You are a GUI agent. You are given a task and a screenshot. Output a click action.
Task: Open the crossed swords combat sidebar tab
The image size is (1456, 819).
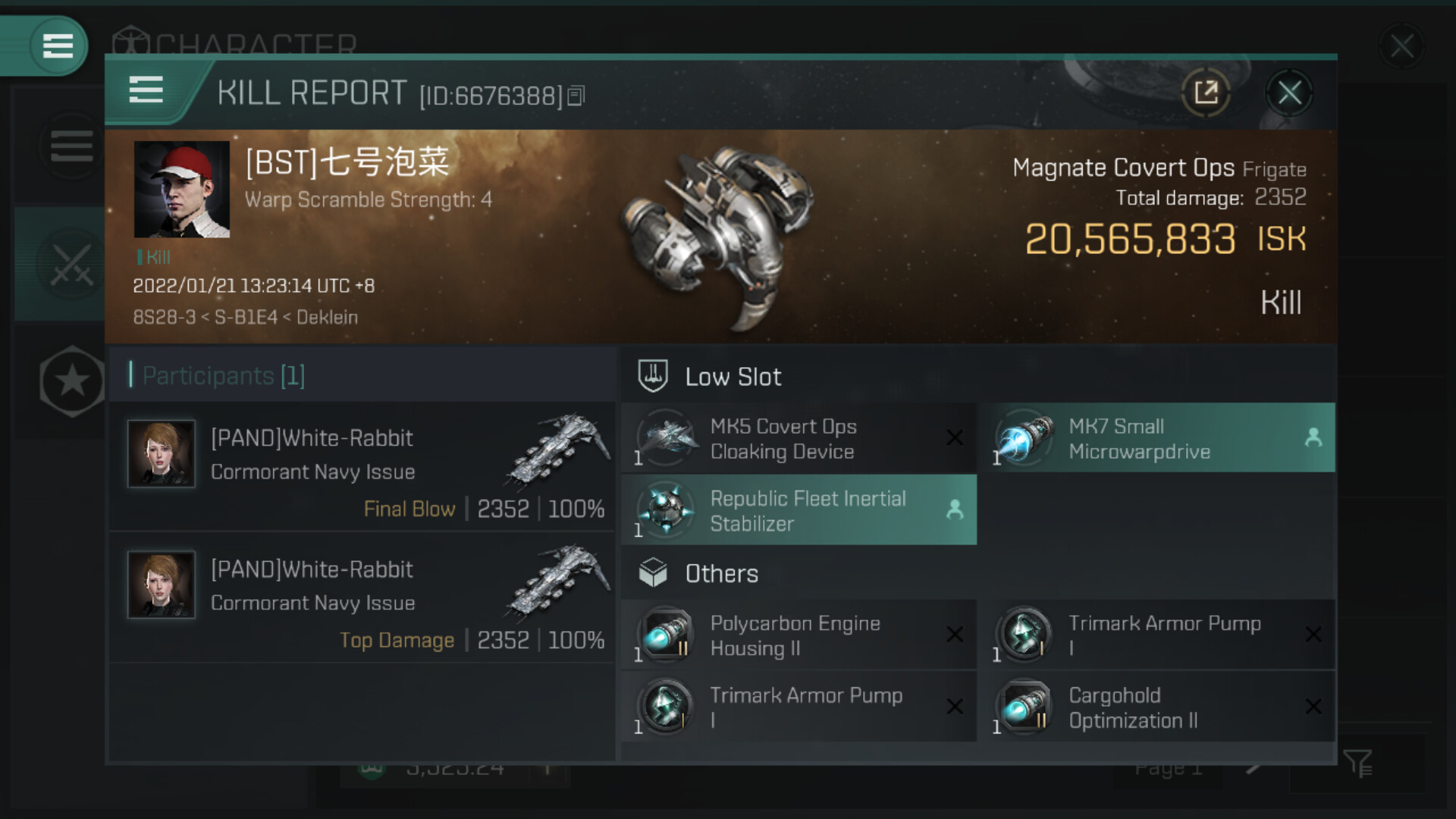pos(71,265)
